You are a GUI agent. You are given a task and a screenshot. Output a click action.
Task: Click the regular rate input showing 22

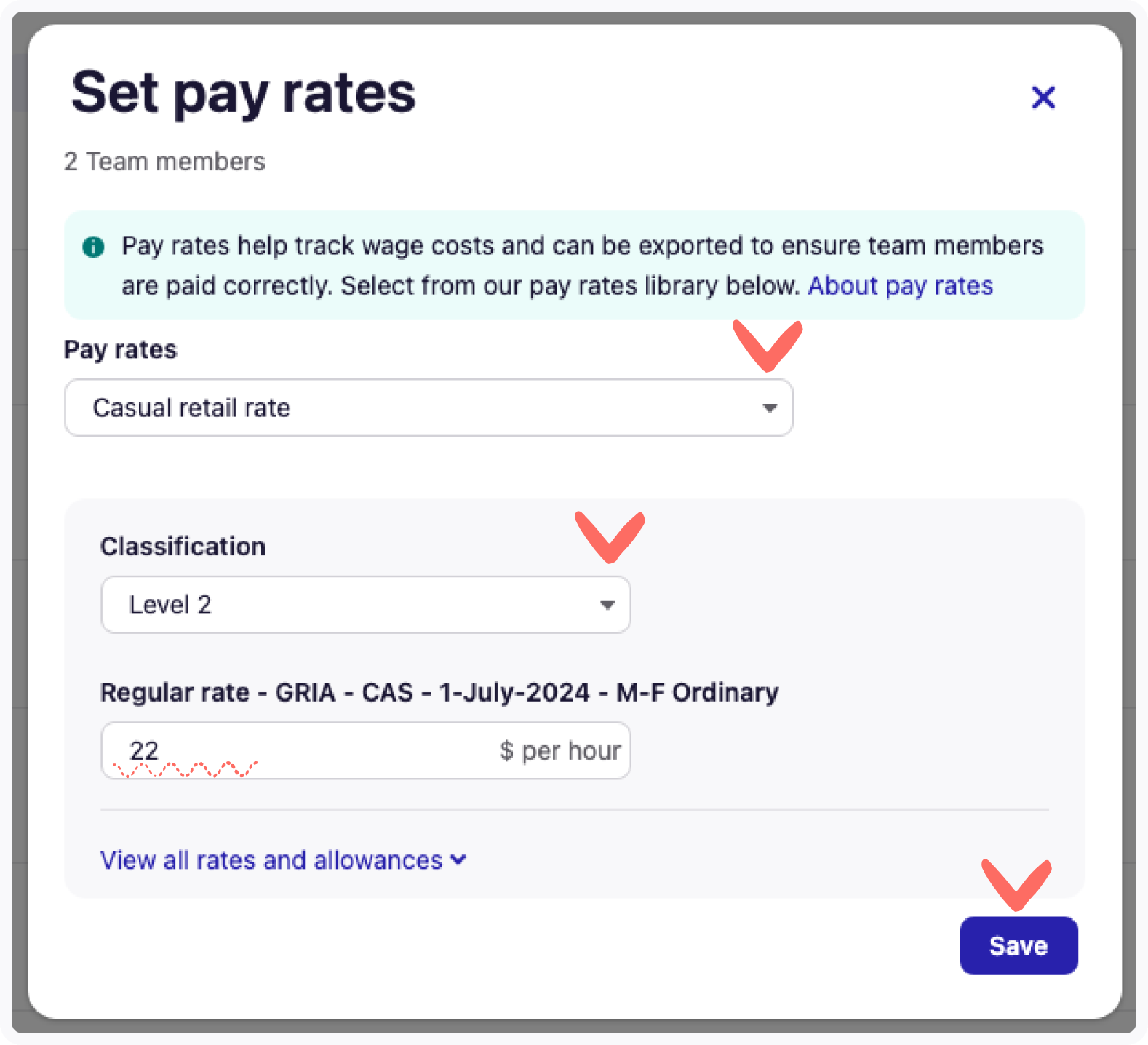point(291,750)
